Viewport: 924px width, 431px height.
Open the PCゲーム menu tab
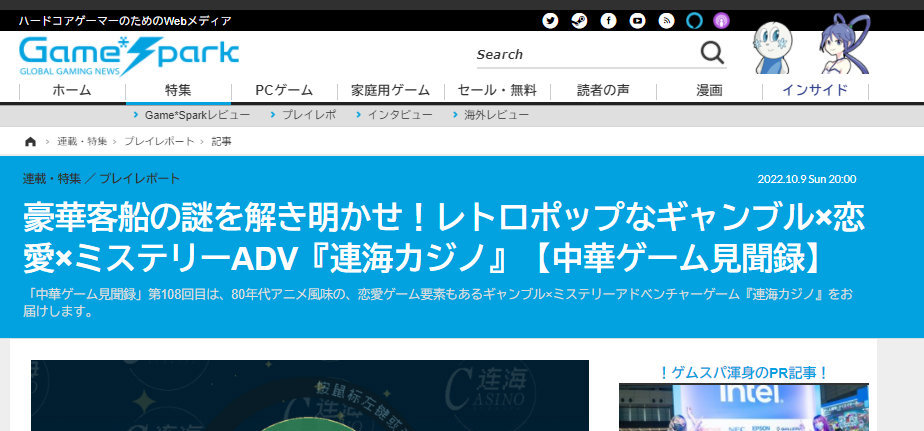coord(284,91)
